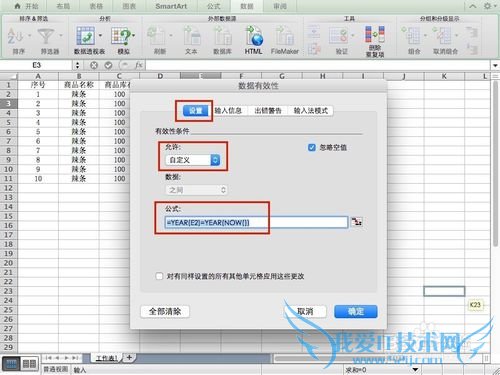Select the Error Alert (出错警告) tab
The image size is (500, 375).
tap(268, 111)
